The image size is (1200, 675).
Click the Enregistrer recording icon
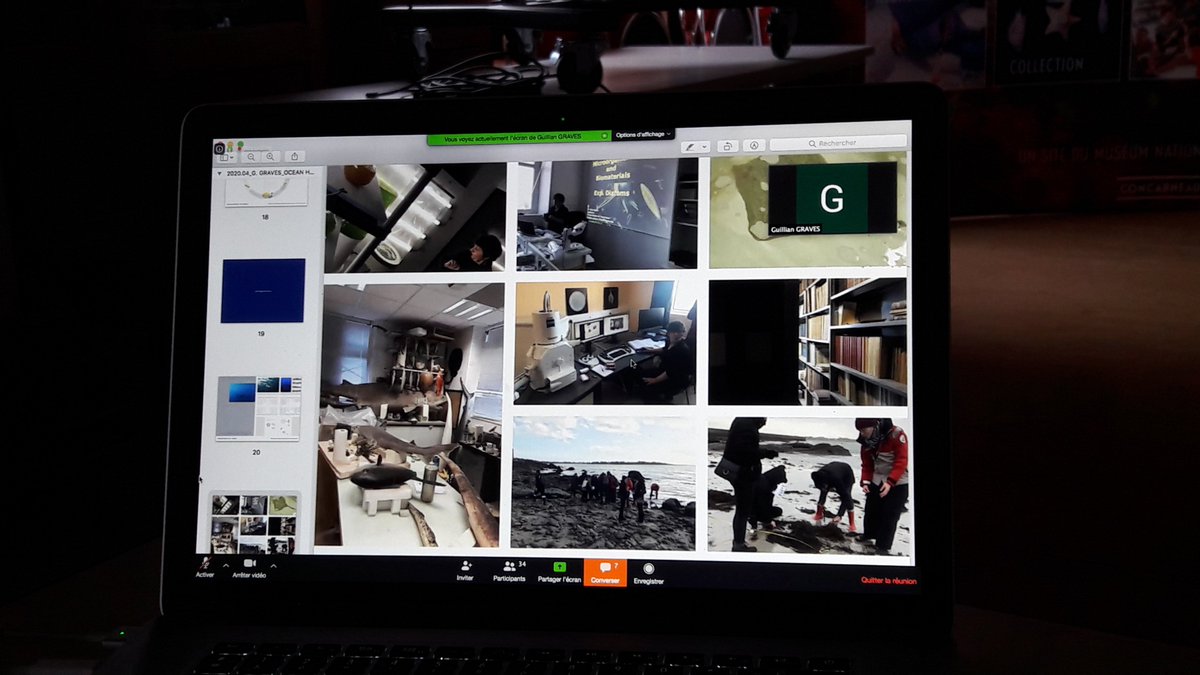click(x=649, y=566)
